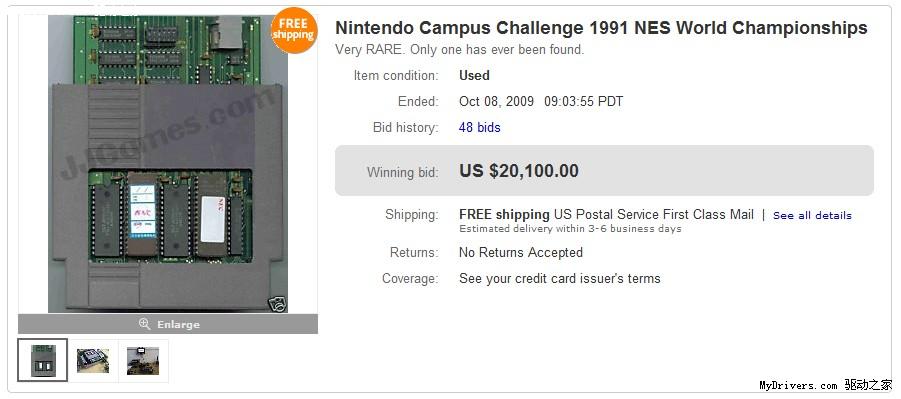Viewport: 901px width, 399px height.
Task: Click the main NES cartridge photo
Action: [168, 164]
